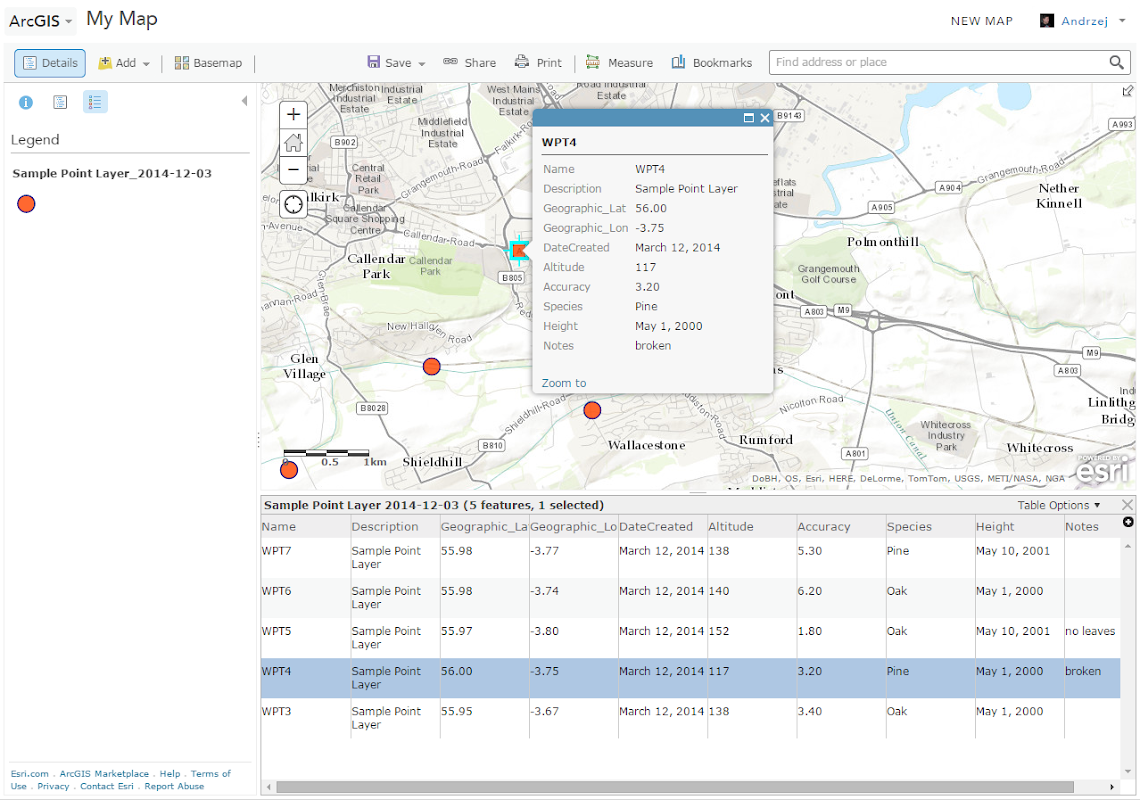
Task: Click the legend orange circle symbol
Action: (x=27, y=204)
